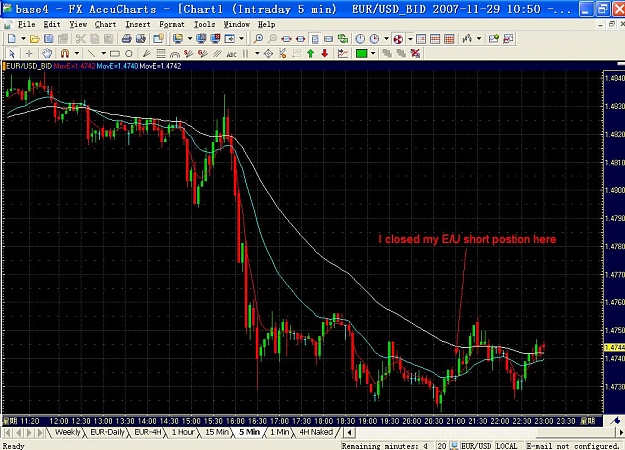The height and width of the screenshot is (450, 625).
Task: Click the 'I closed my E/U short postion here' annotation
Action: [467, 239]
